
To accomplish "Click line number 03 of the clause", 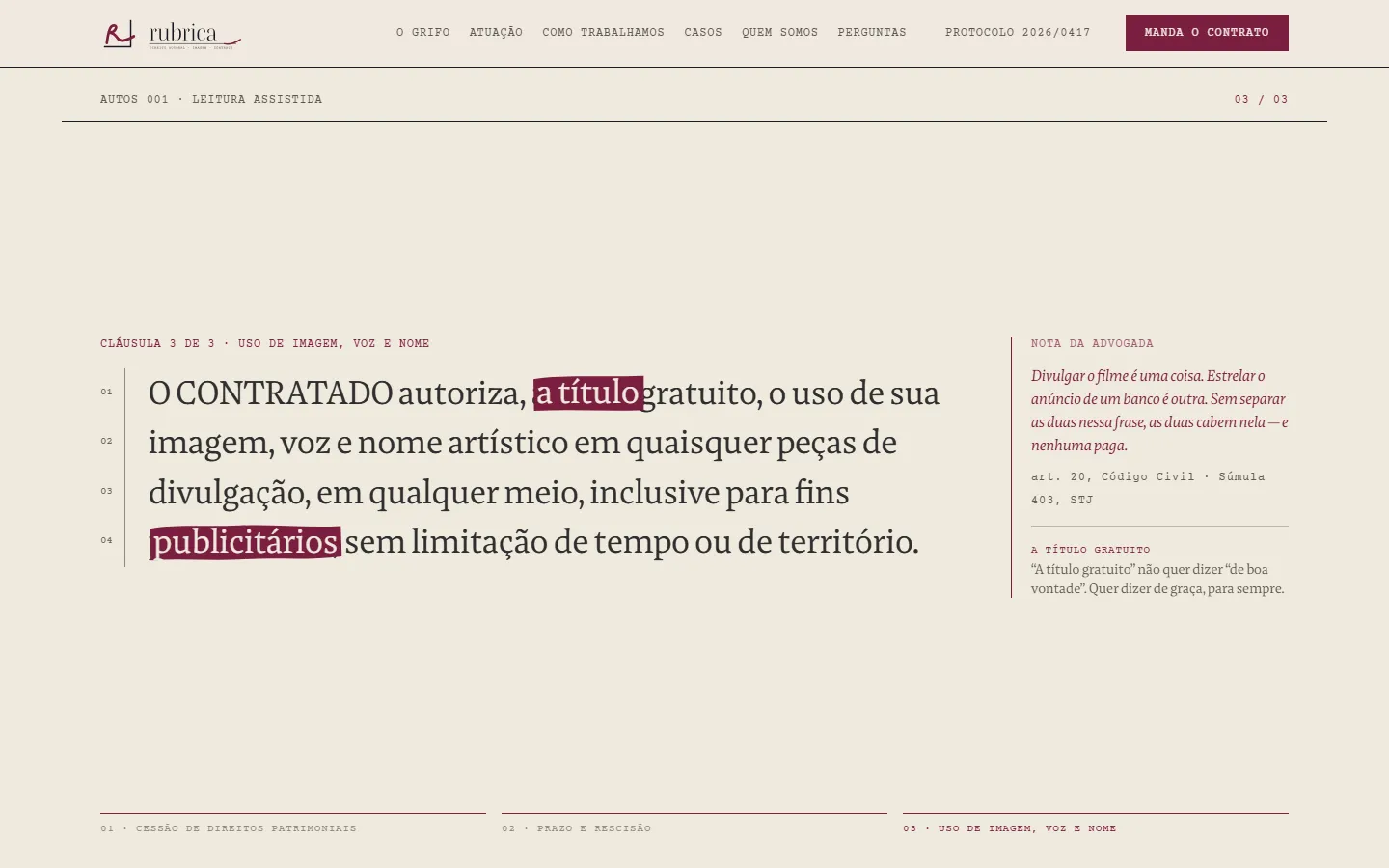I will (x=106, y=491).
